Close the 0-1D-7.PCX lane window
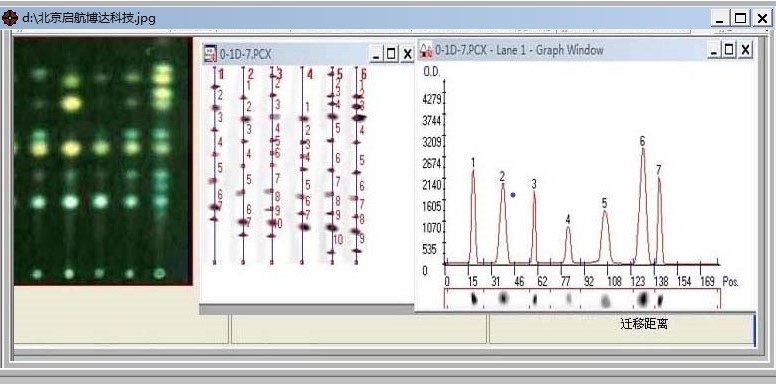776x384 pixels. coord(407,54)
